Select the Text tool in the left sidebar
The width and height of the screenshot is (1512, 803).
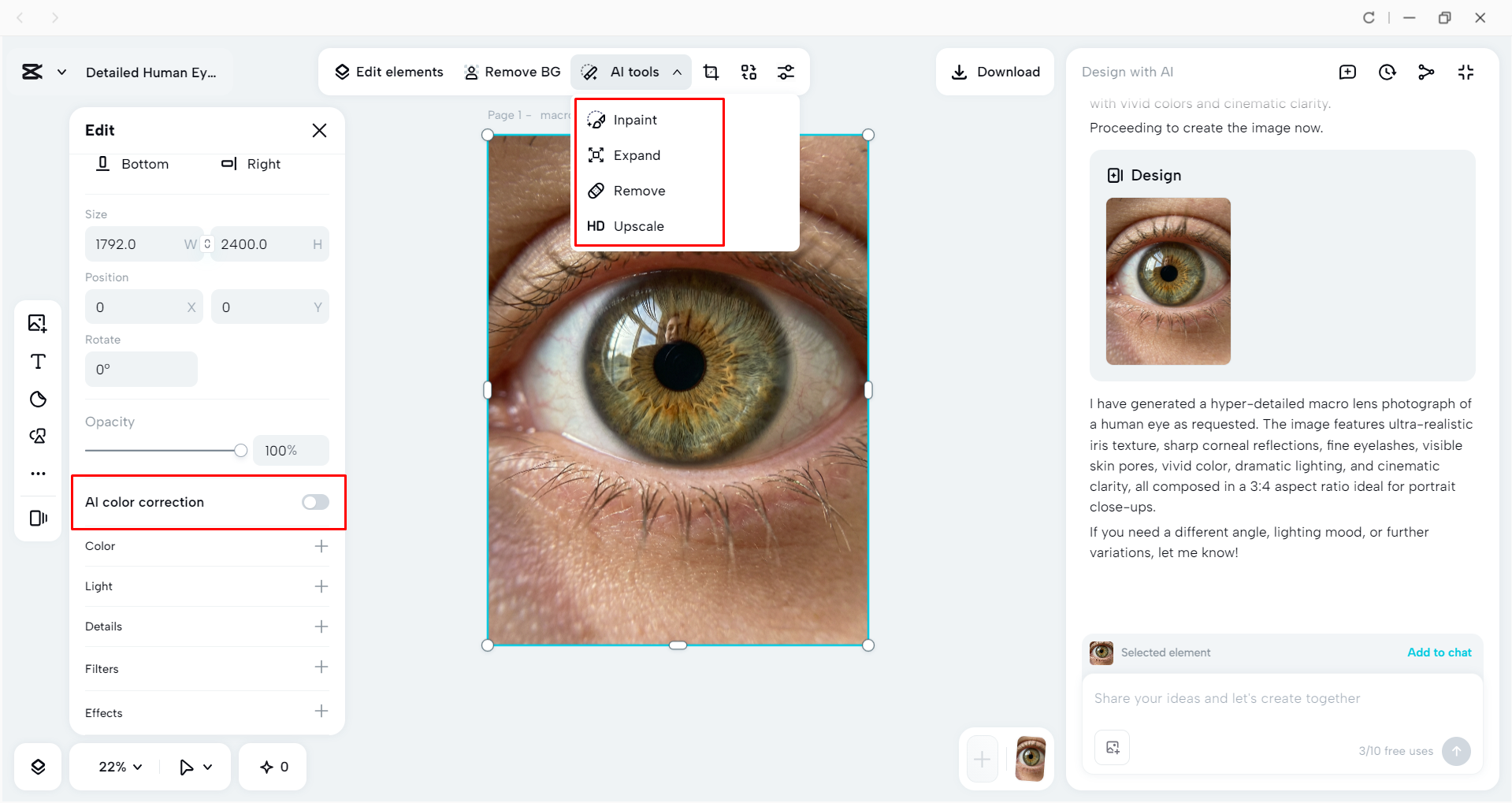click(x=37, y=362)
